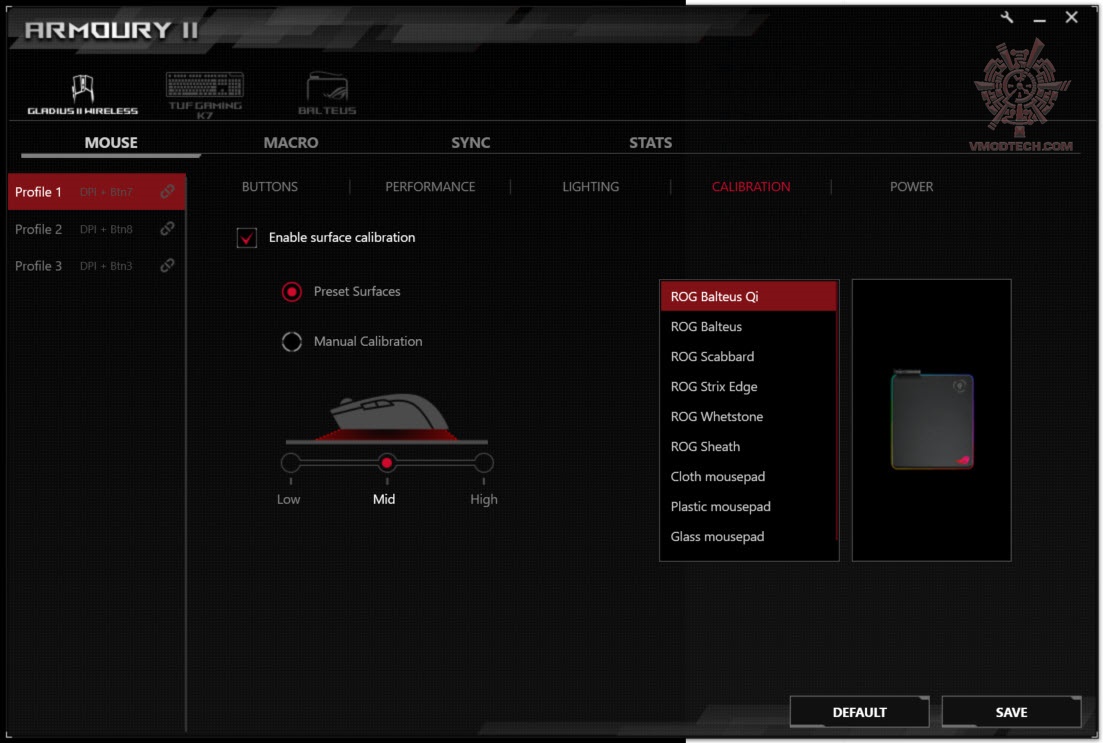
Task: Set lift-off distance slider to Mid
Action: tap(386, 463)
